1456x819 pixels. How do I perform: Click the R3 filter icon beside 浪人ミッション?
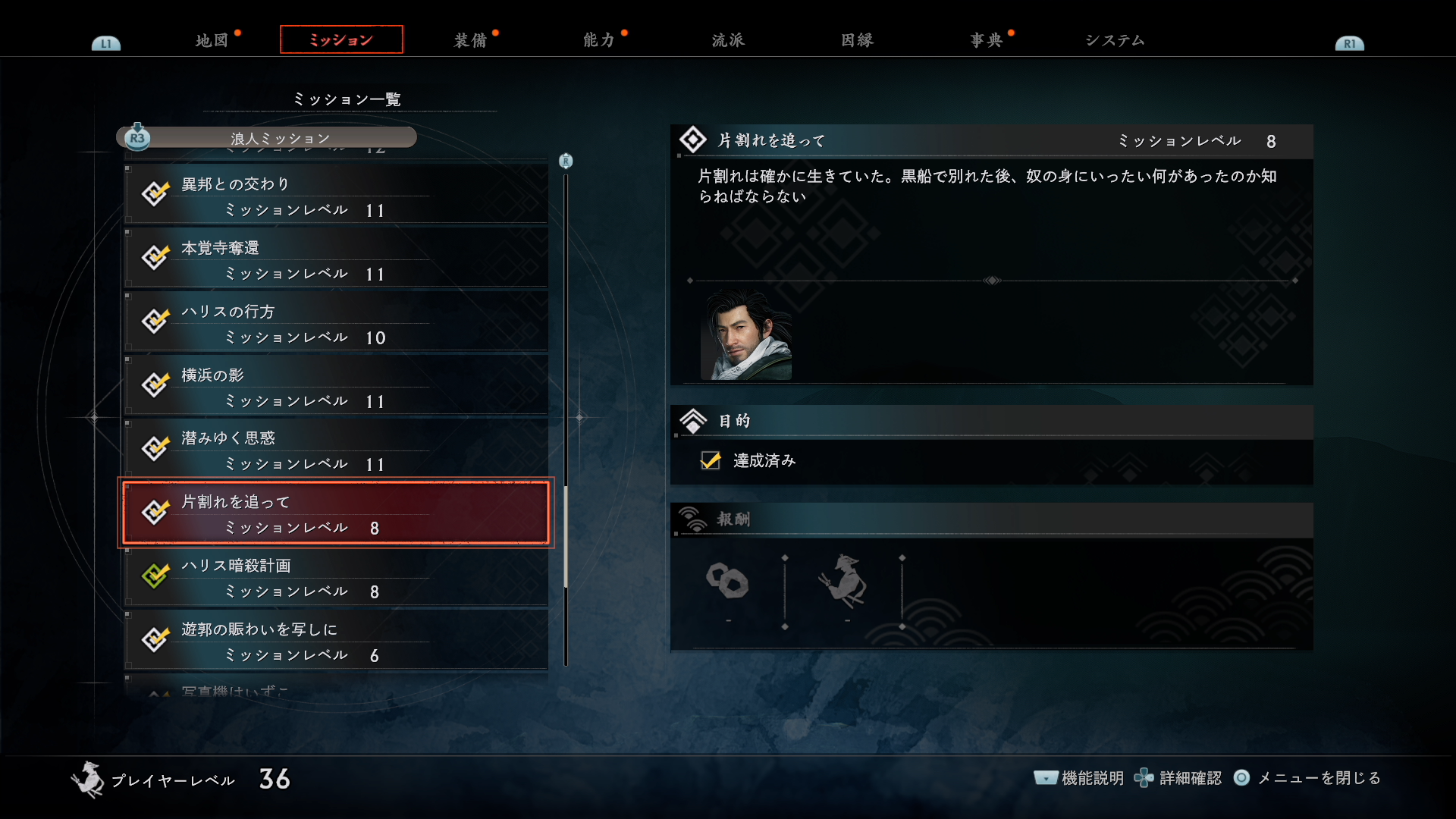(137, 137)
